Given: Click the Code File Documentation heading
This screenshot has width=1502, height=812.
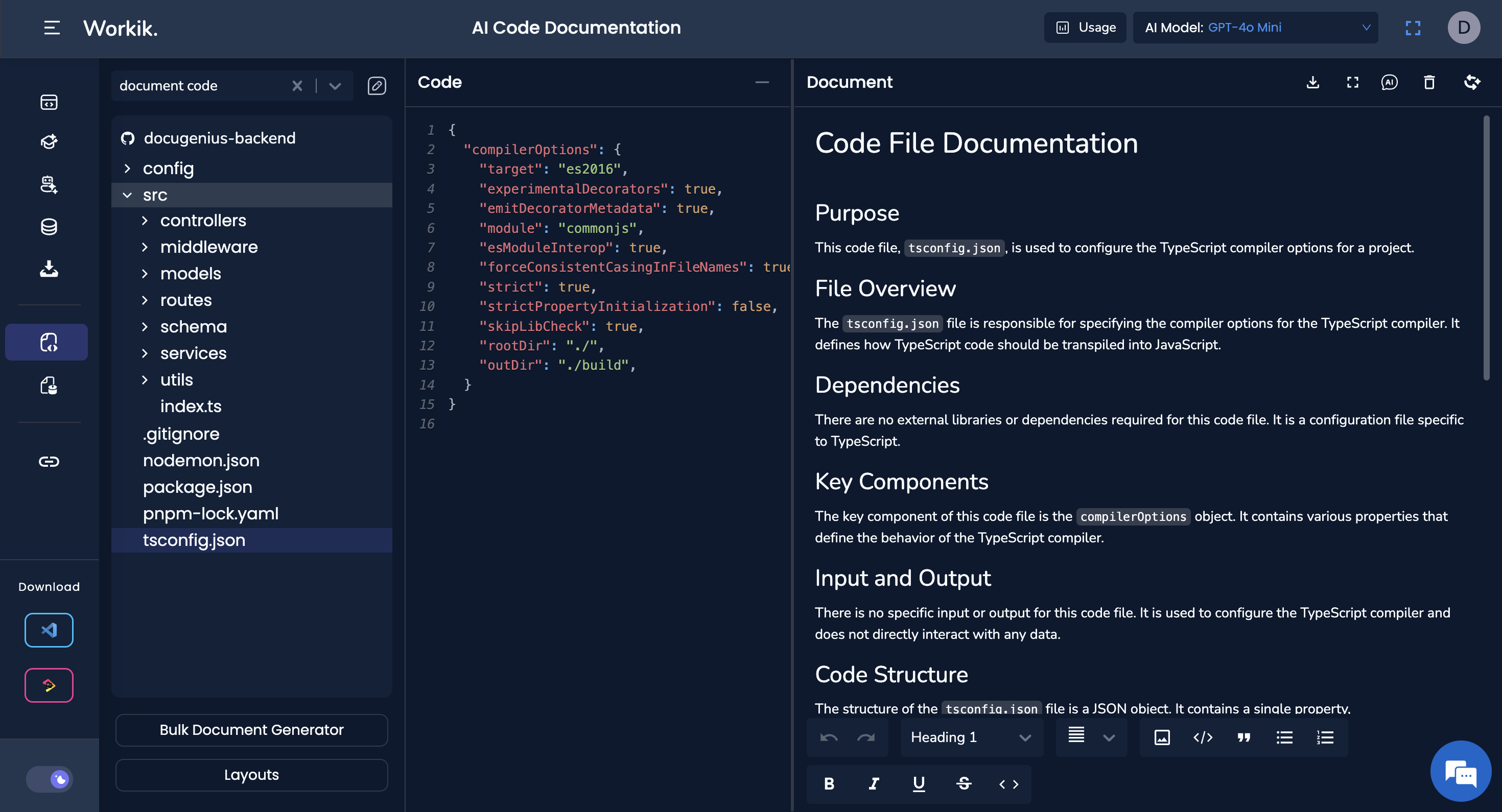Looking at the screenshot, I should pyautogui.click(x=976, y=143).
